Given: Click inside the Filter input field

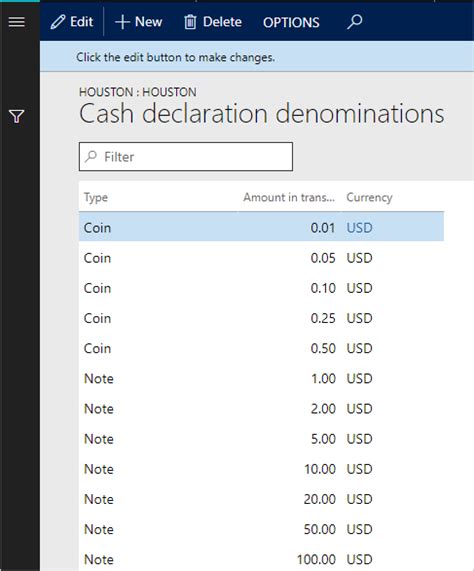Looking at the screenshot, I should pos(186,157).
